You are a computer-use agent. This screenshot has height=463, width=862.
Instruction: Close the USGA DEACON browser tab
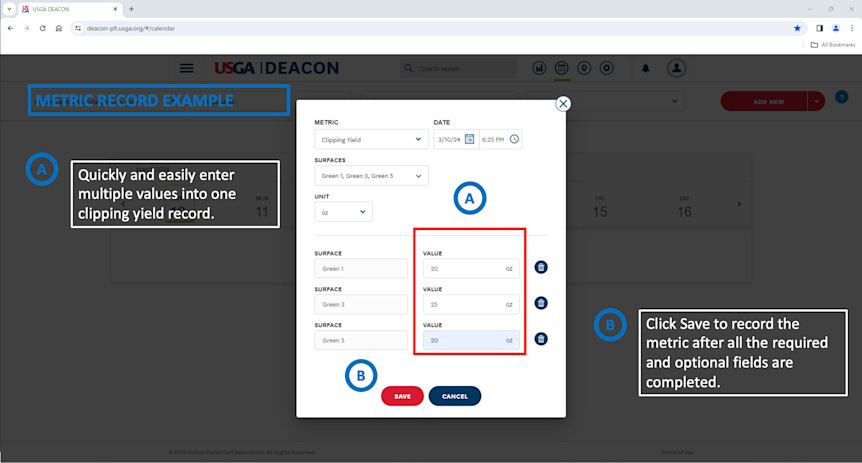[x=115, y=9]
